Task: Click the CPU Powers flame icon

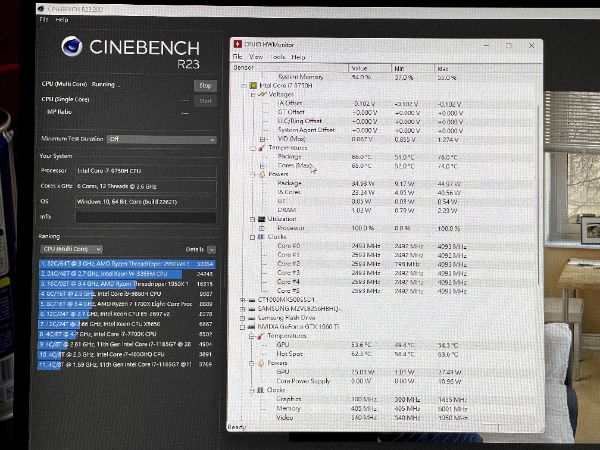Action: [x=262, y=174]
